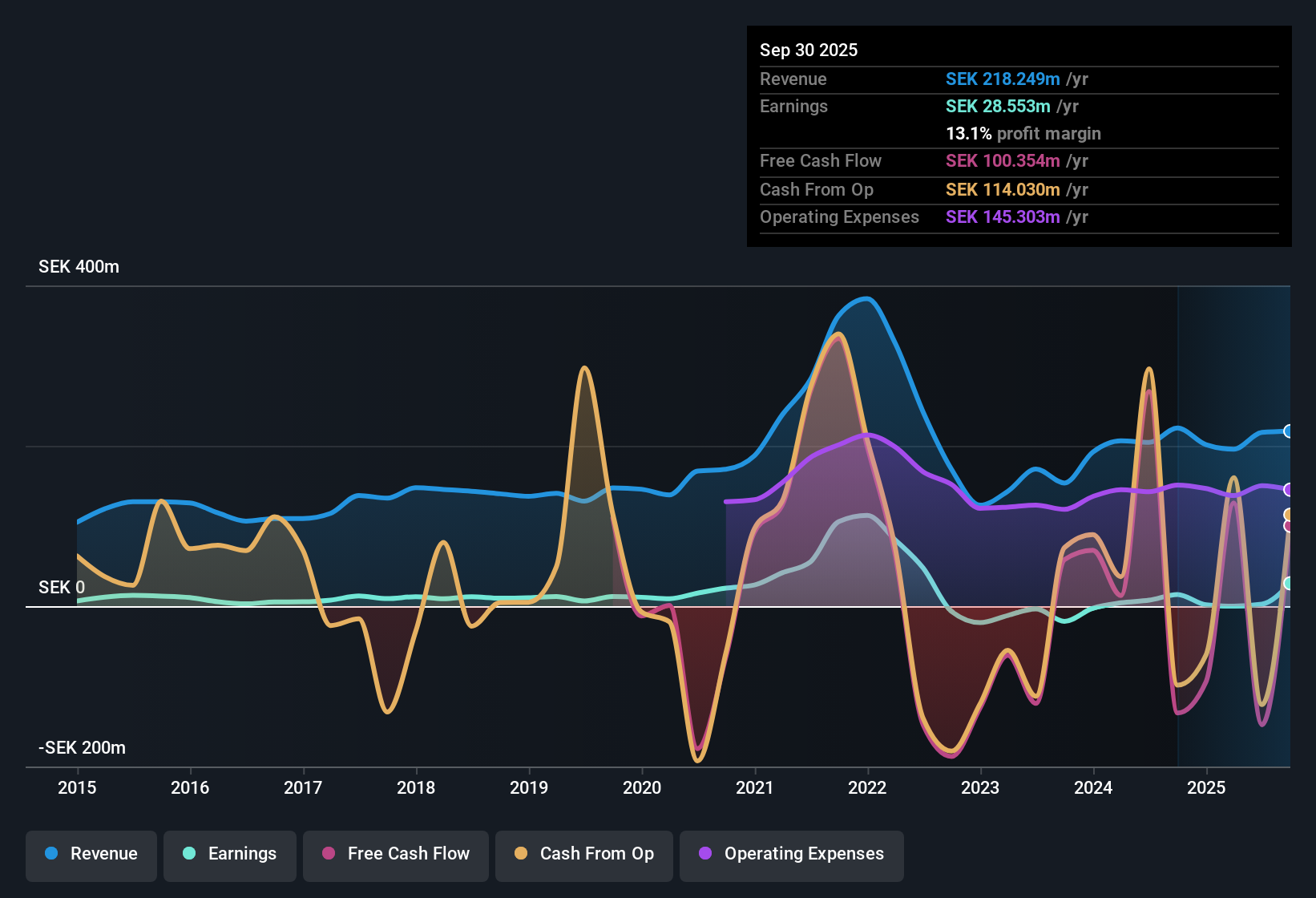Viewport: 1316px width, 898px height.
Task: Select the orange Cash From Op endpoint marker
Action: (x=1289, y=515)
